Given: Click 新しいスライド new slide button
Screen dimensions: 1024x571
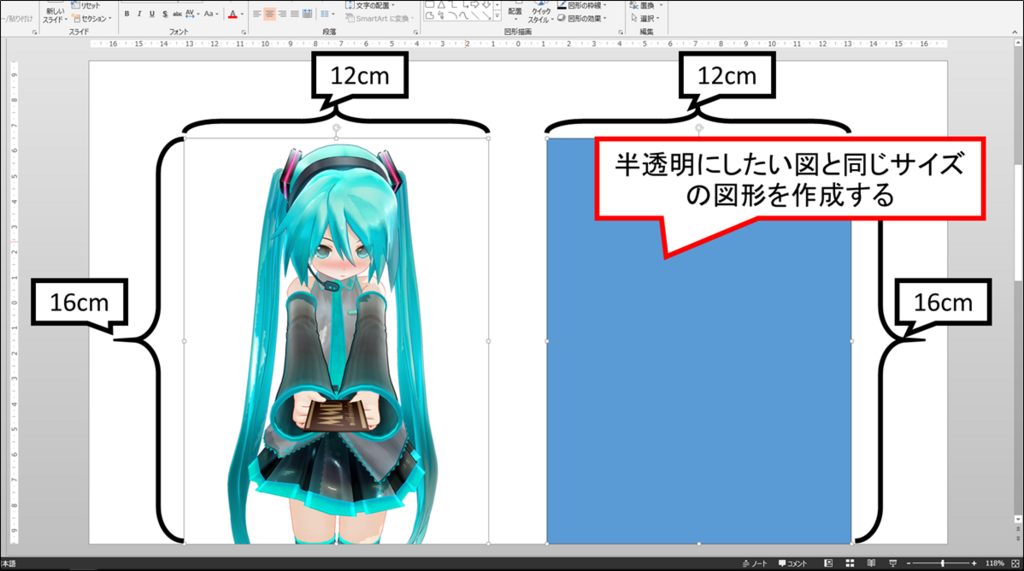Looking at the screenshot, I should (55, 14).
